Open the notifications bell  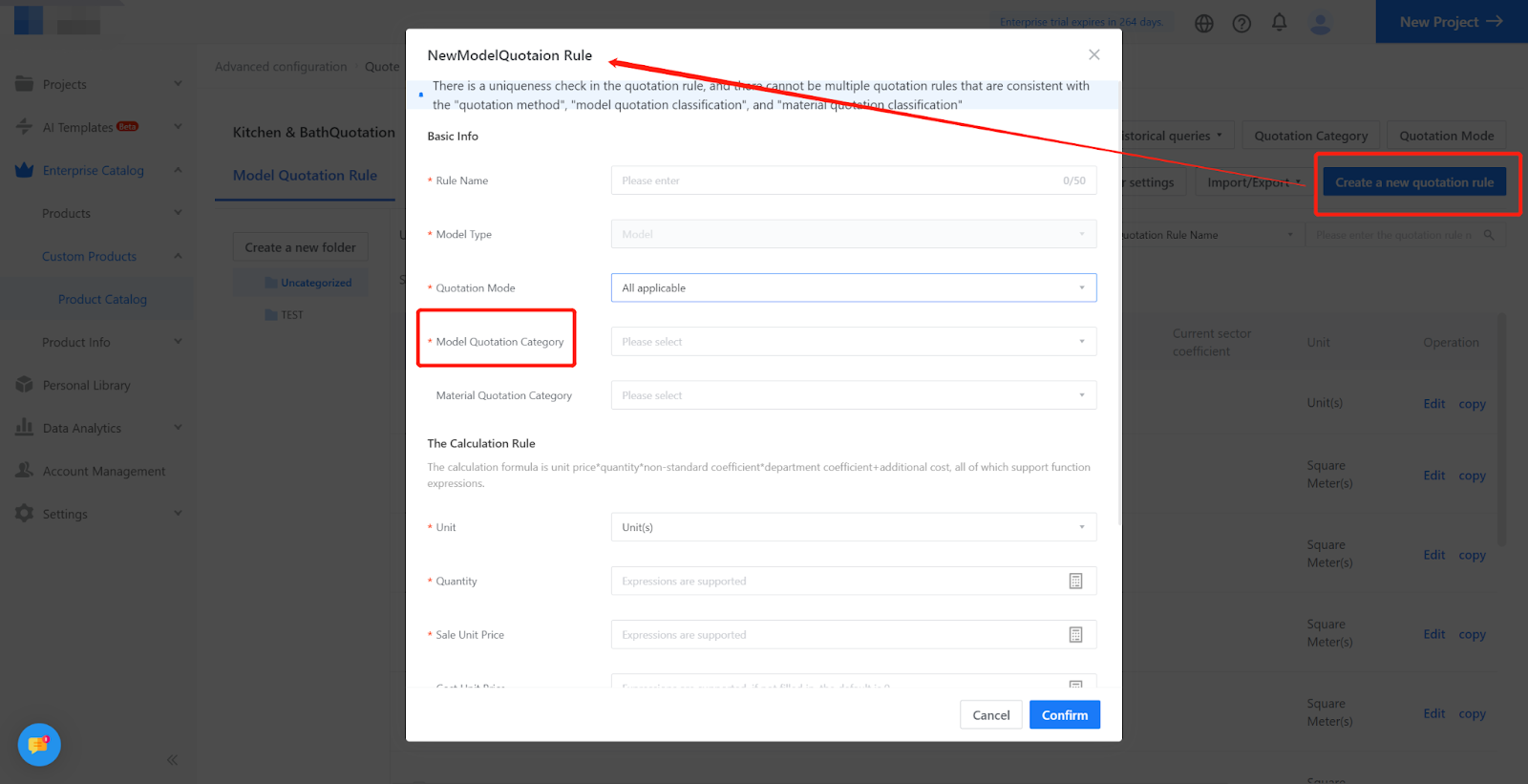(x=1280, y=22)
